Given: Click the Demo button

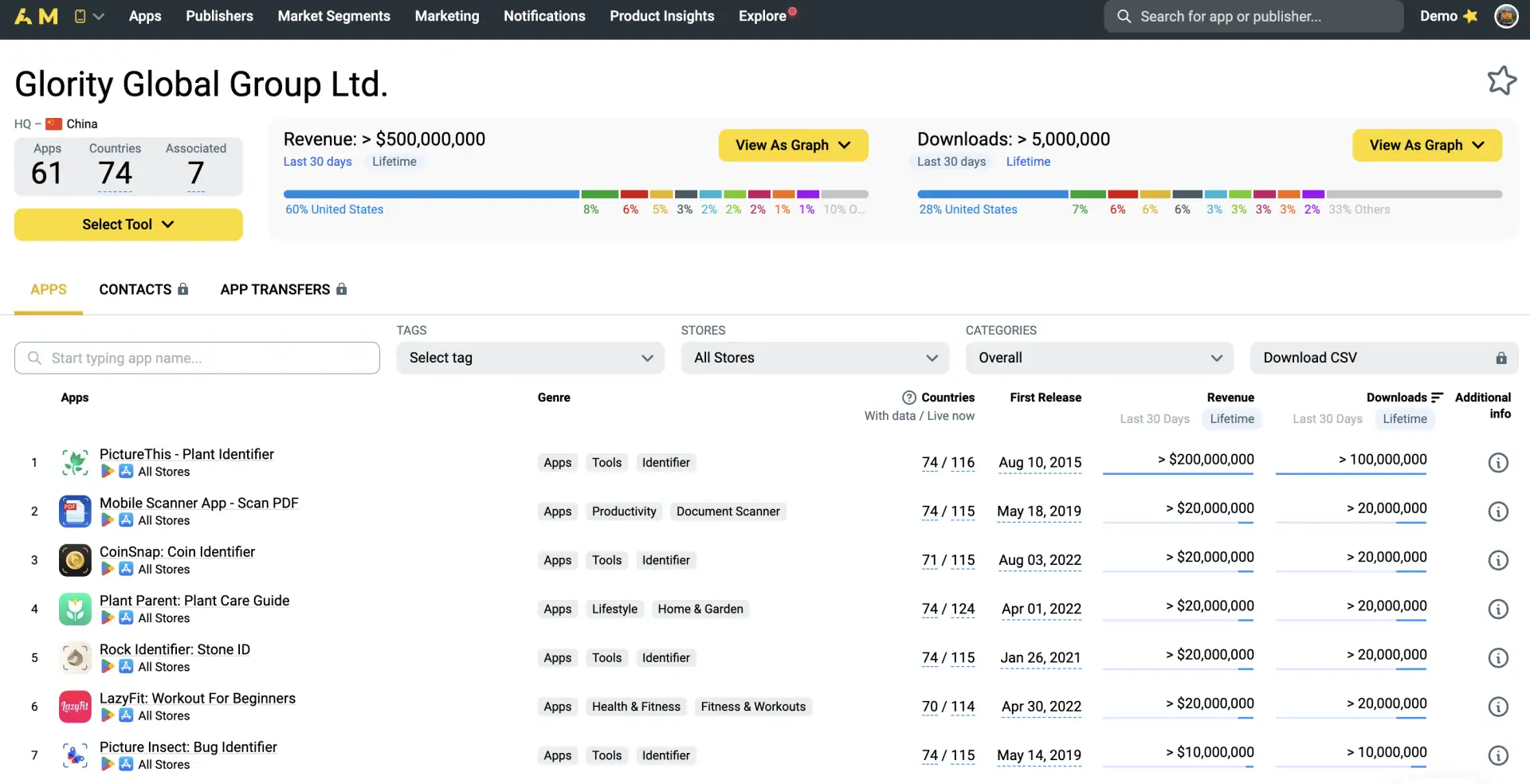Looking at the screenshot, I should (1448, 16).
